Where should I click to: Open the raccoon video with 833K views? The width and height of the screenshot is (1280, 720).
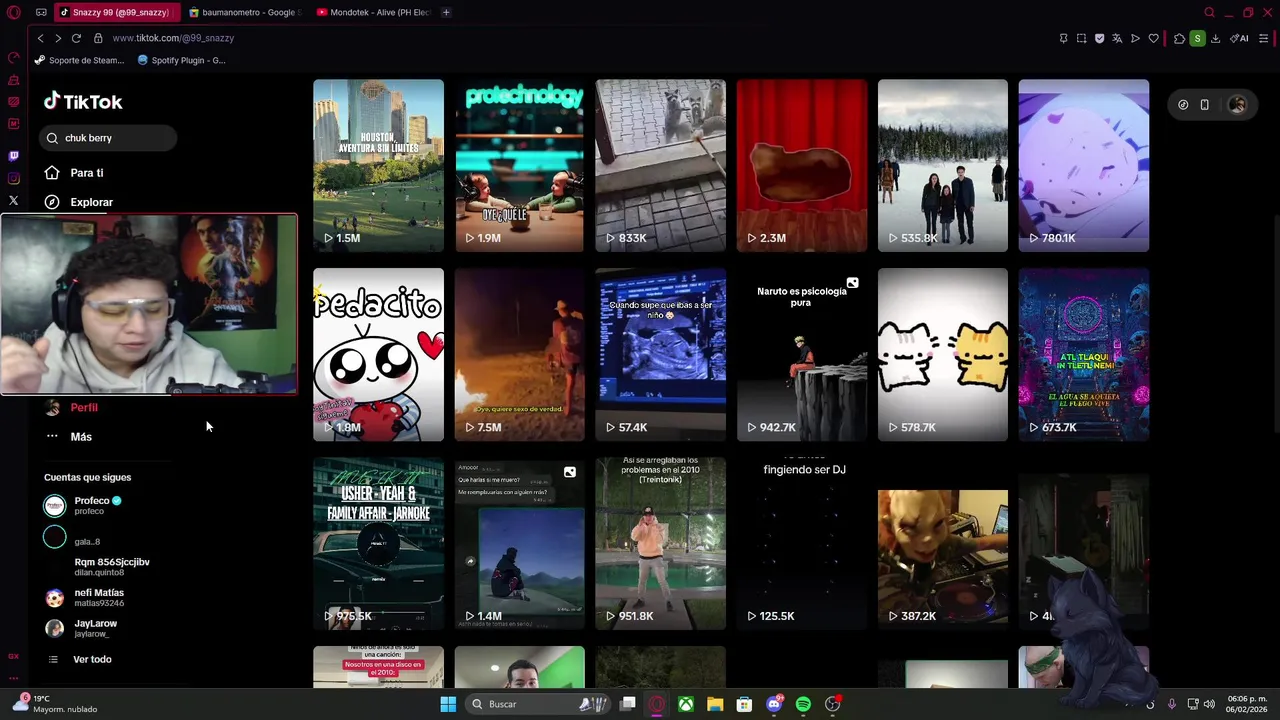(x=660, y=165)
